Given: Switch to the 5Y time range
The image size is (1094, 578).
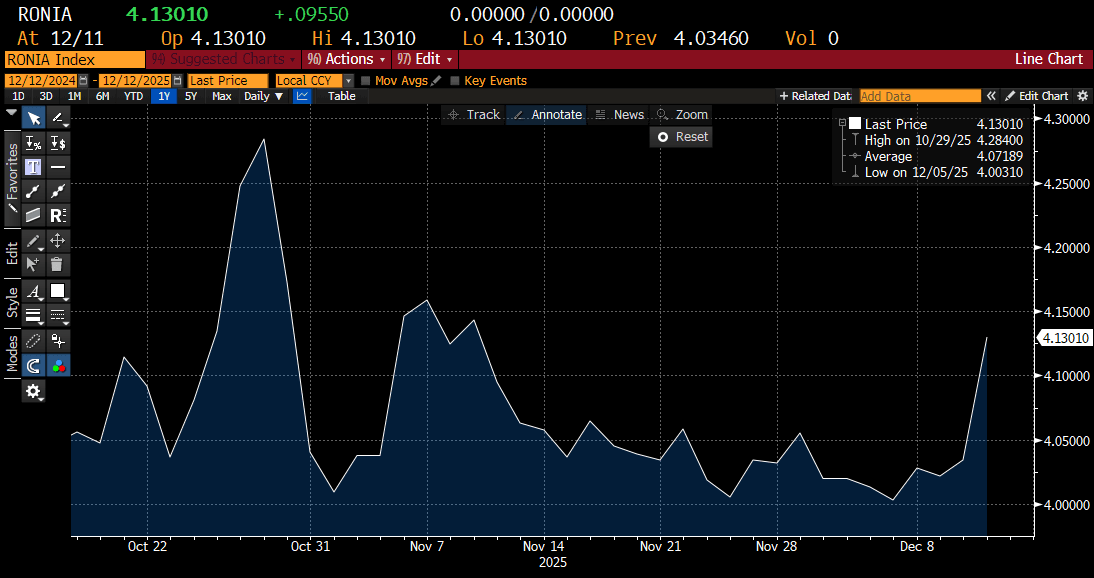Looking at the screenshot, I should [x=191, y=96].
